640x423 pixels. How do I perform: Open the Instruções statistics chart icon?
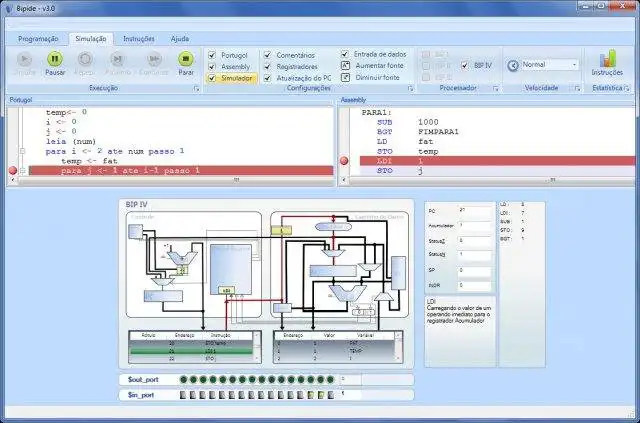(608, 58)
